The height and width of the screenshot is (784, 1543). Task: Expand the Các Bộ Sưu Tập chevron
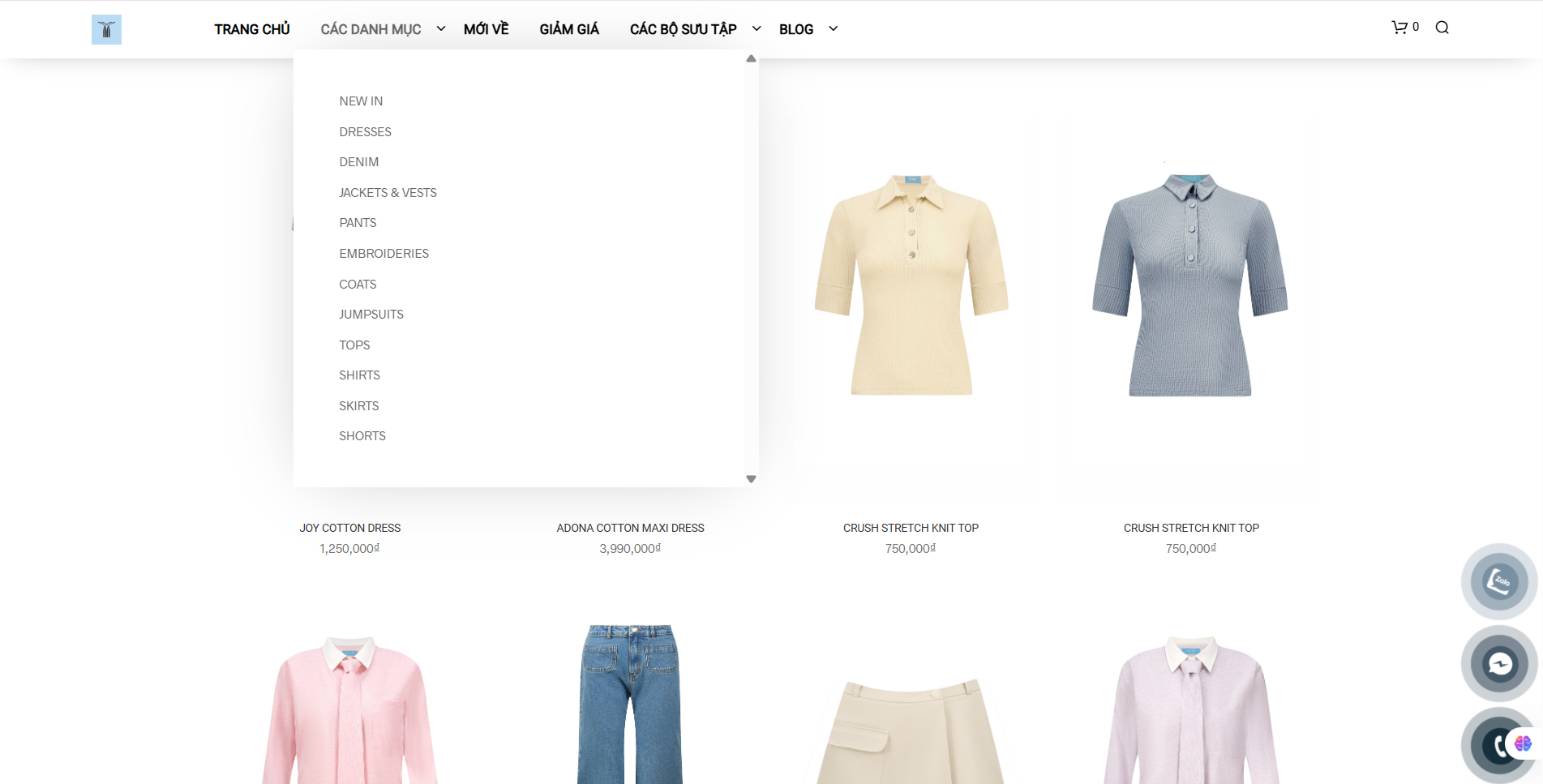click(x=756, y=29)
